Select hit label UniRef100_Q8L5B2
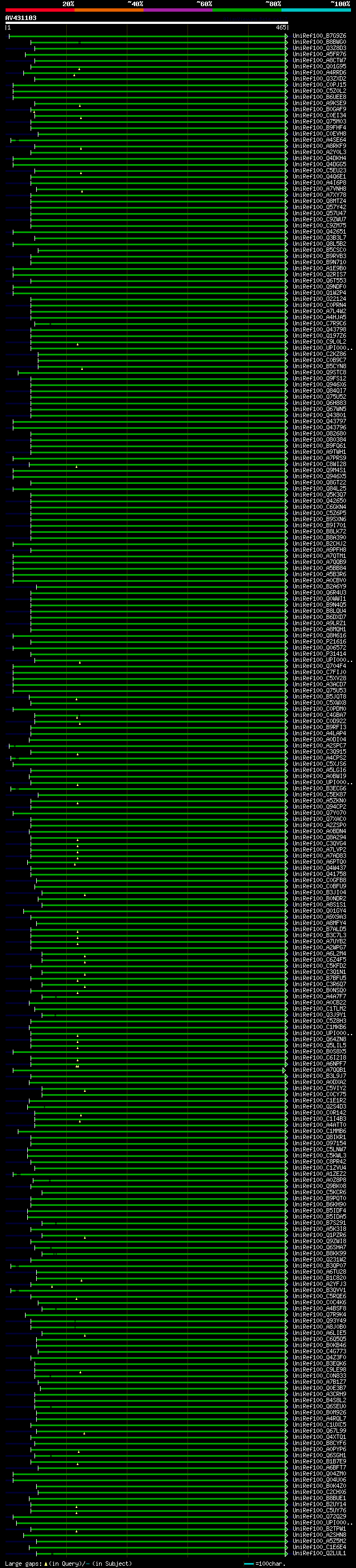Viewport: 356px width, 1568px height. (x=319, y=244)
